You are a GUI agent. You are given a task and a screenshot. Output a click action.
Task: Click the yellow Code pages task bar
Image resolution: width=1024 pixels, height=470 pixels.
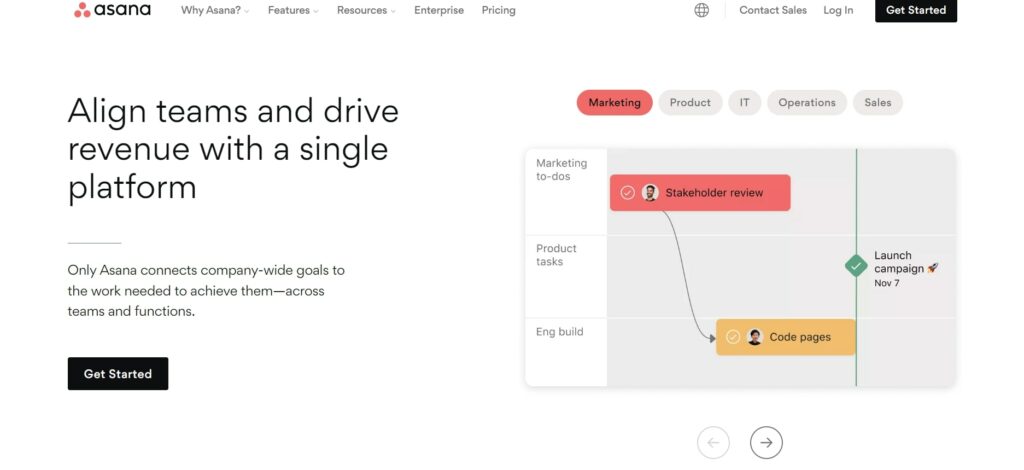tap(786, 337)
